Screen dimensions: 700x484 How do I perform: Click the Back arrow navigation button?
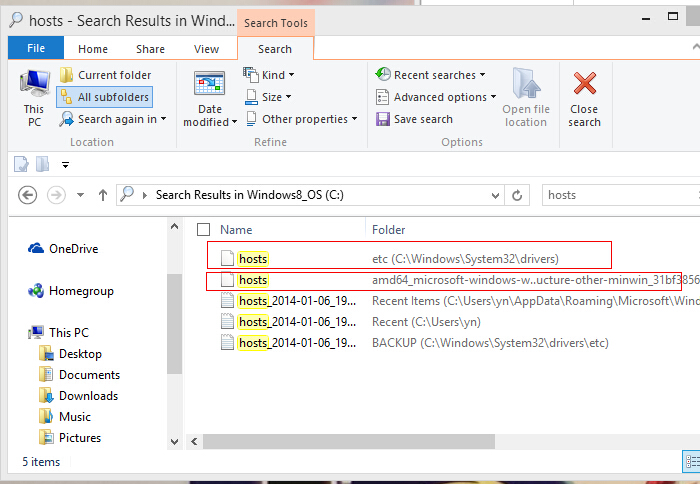pyautogui.click(x=27, y=195)
